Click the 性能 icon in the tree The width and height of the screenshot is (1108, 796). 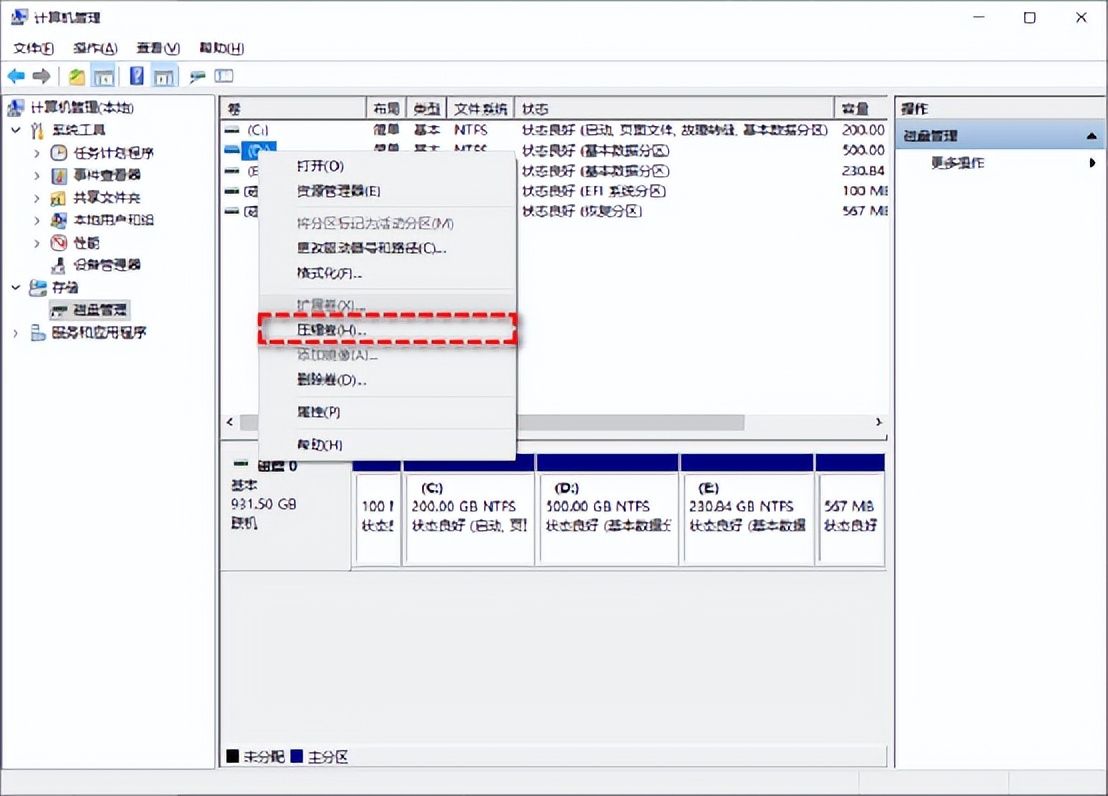[59, 243]
